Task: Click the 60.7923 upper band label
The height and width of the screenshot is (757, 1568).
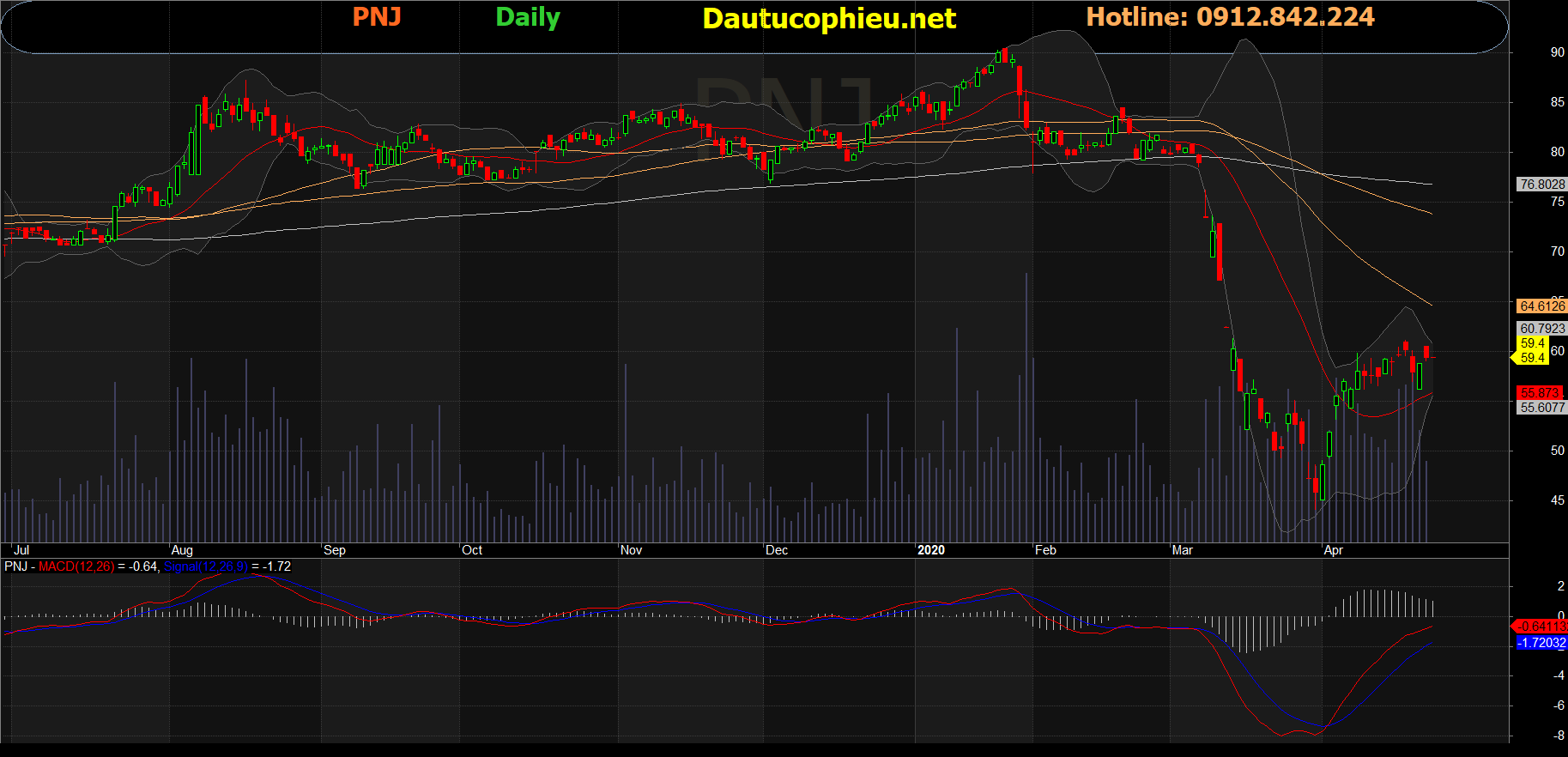Action: [1541, 329]
